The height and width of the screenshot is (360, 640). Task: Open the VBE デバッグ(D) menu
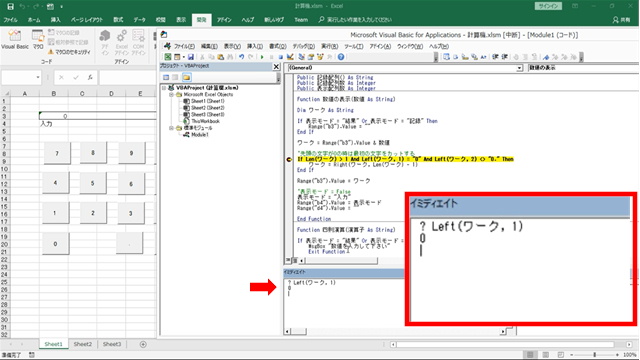(x=304, y=47)
